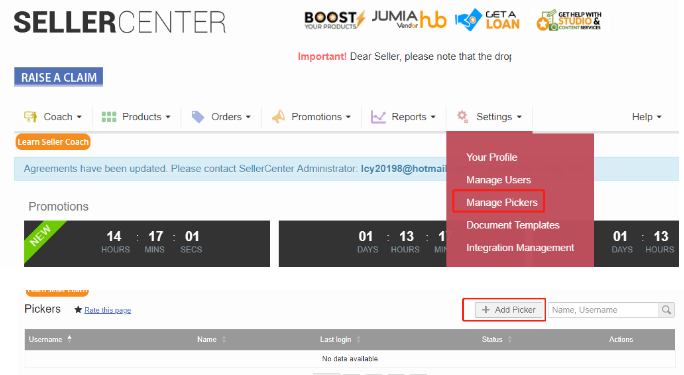Click the Pickers page heading
This screenshot has height=375, width=684.
pos(42,309)
